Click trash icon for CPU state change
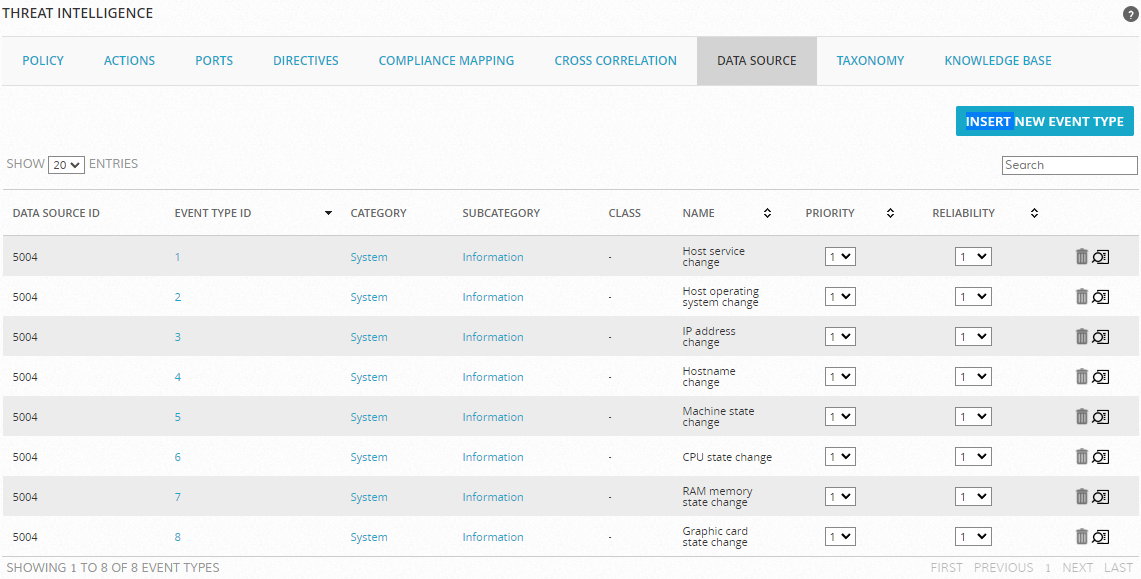 [x=1081, y=457]
